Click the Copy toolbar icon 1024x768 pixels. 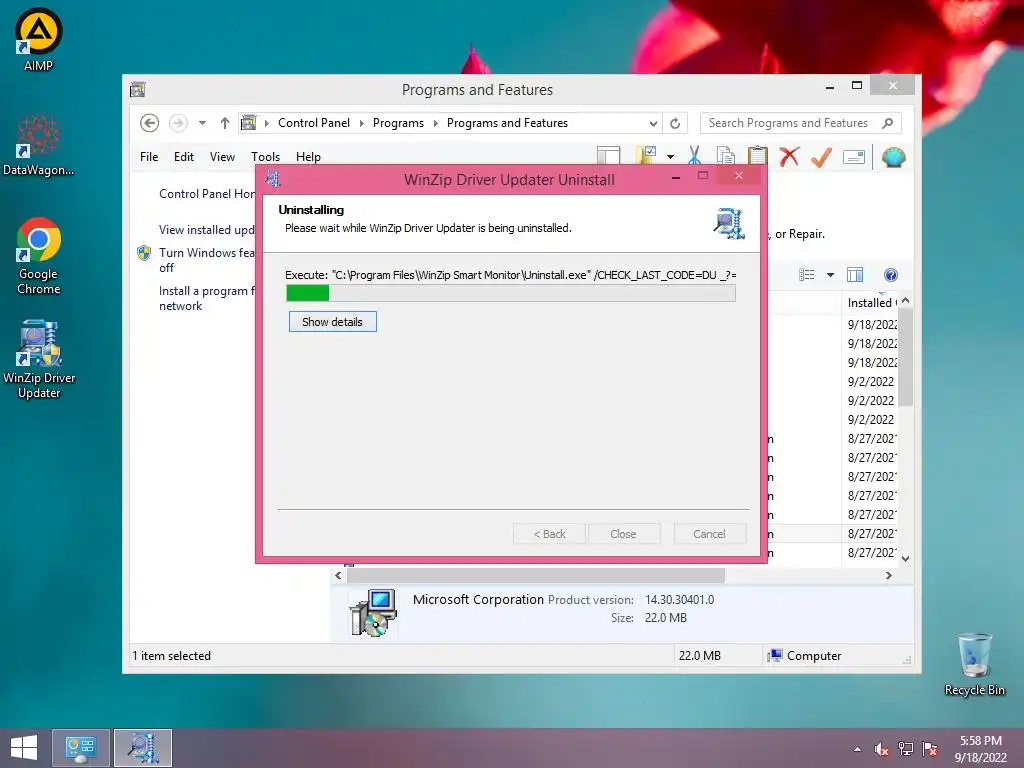coord(726,156)
